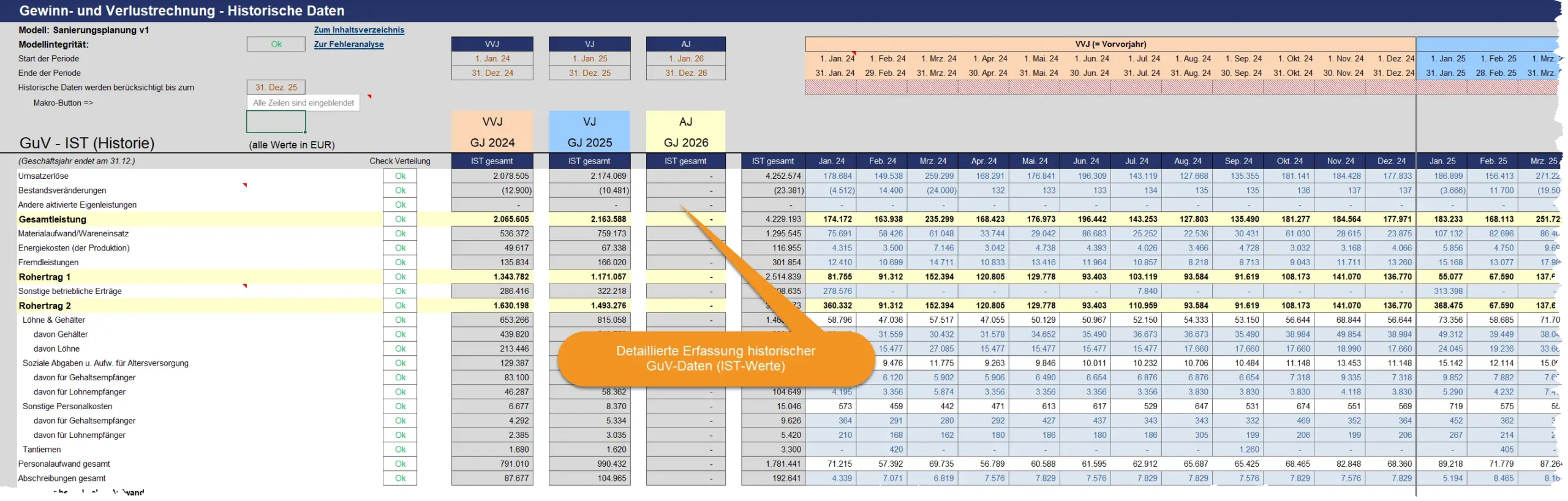Select the blue VJ GJ 2025 header block
Viewport: 1568px width, 501px height.
click(x=589, y=132)
